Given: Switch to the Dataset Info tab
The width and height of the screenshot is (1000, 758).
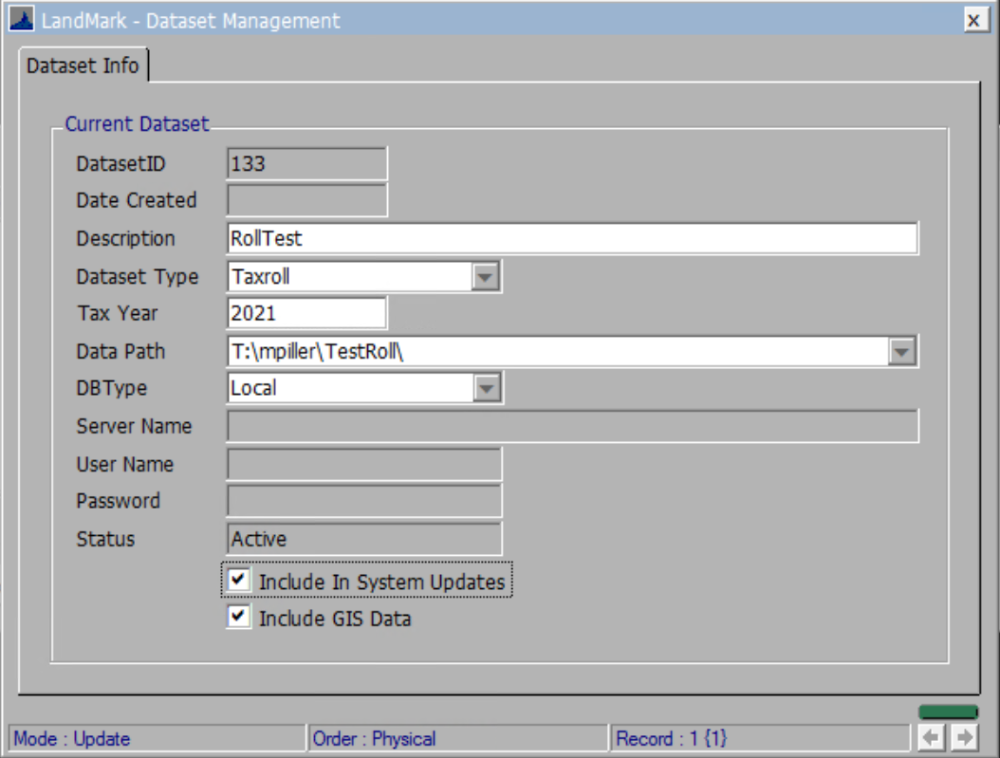Looking at the screenshot, I should click(80, 66).
